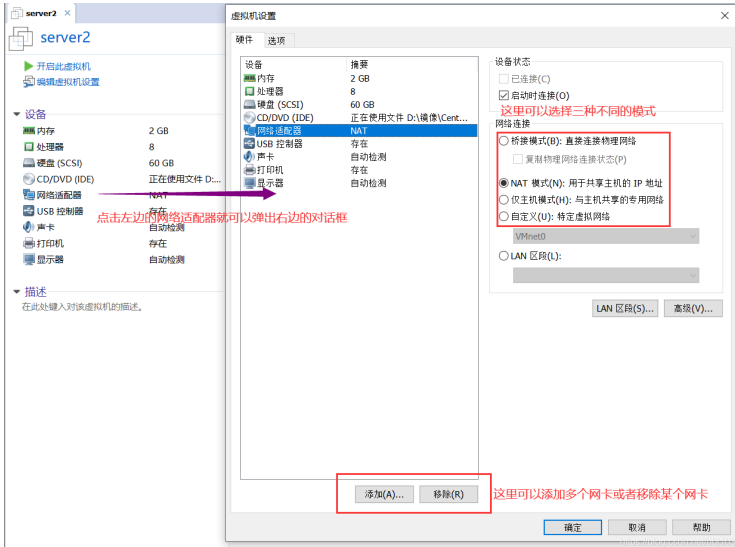The height and width of the screenshot is (547, 735).
Task: Select network adapter icon in dialog list
Action: [249, 130]
